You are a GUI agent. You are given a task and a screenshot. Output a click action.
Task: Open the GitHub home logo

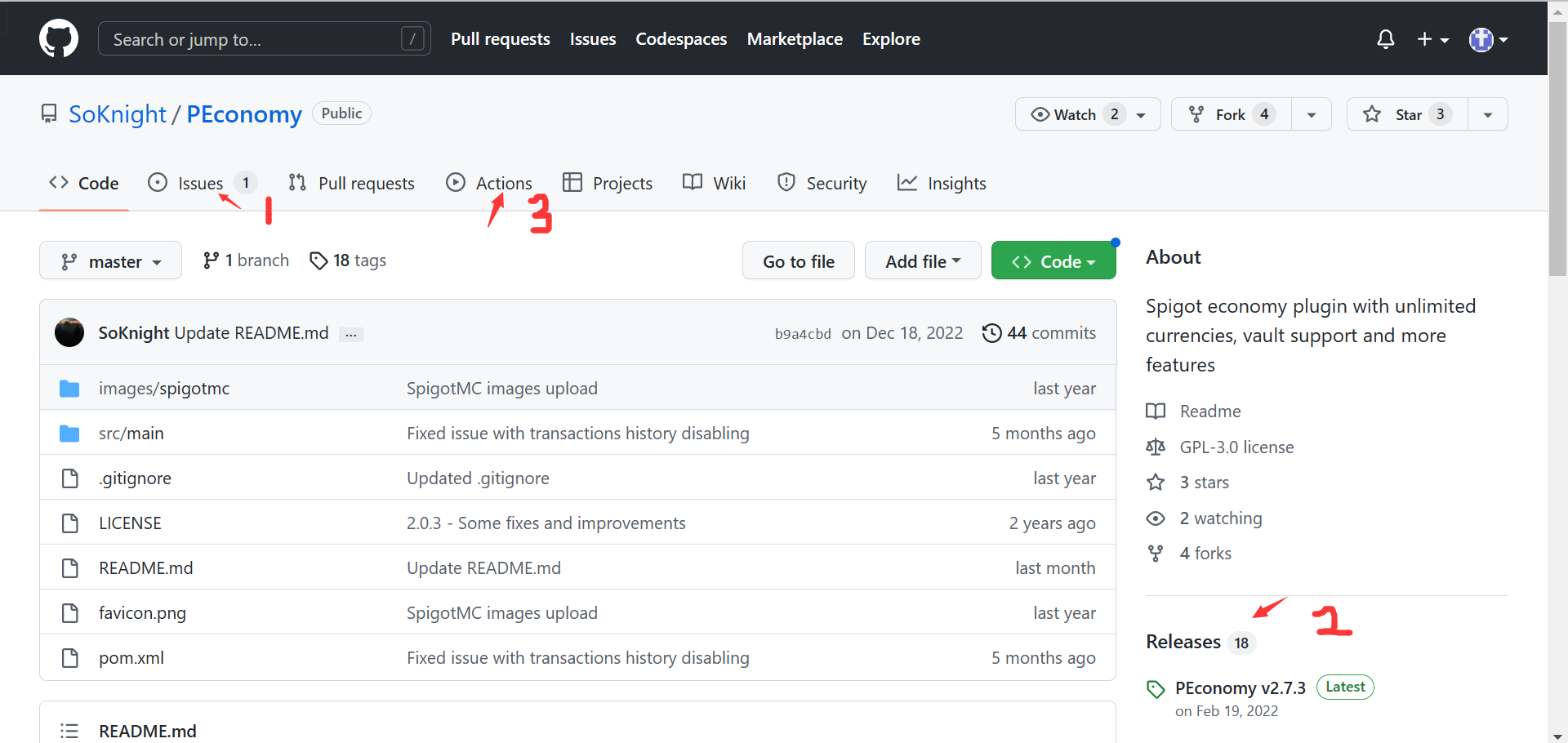[x=59, y=38]
